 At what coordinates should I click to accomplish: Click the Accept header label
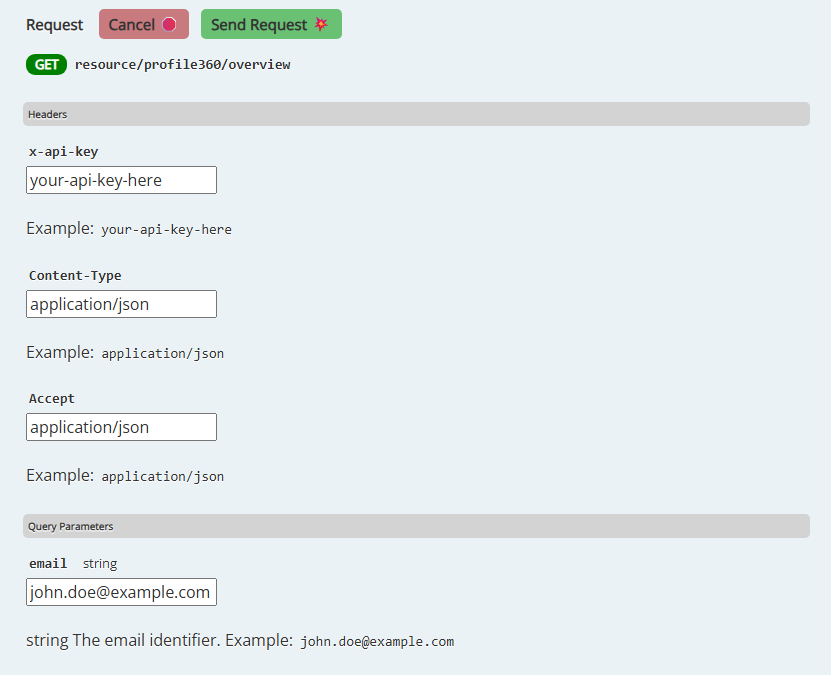coord(52,399)
